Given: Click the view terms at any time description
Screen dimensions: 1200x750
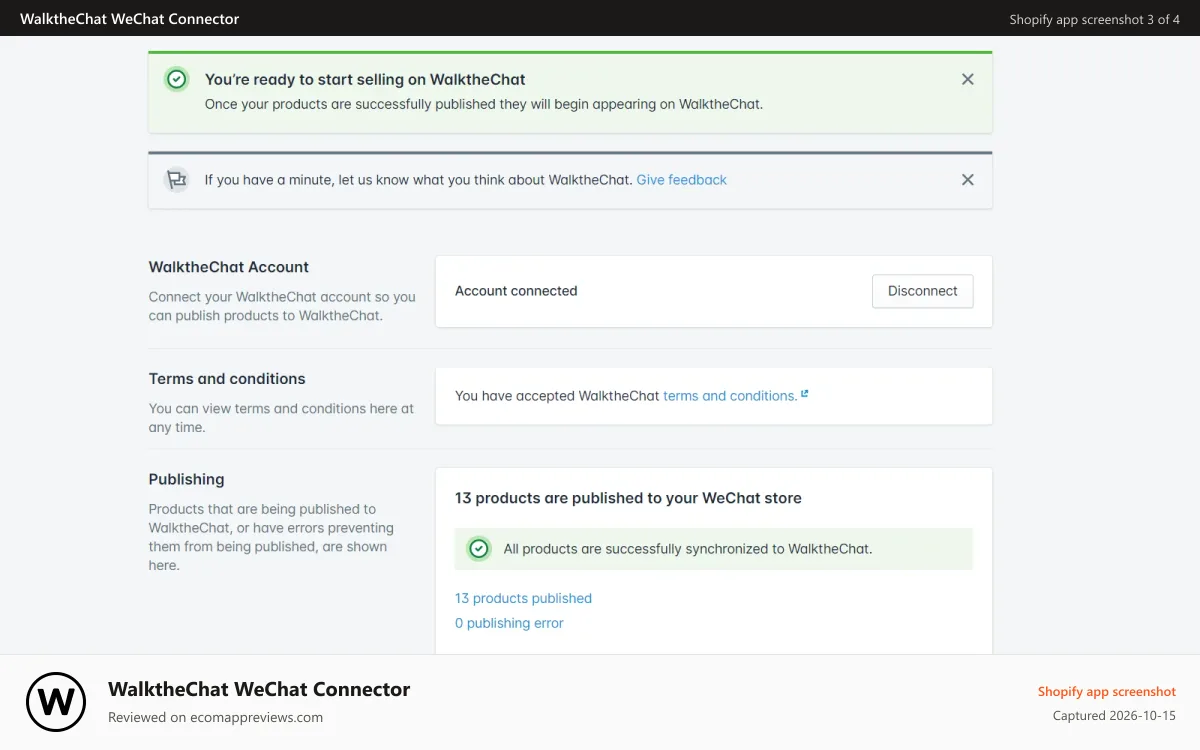Looking at the screenshot, I should [x=281, y=418].
